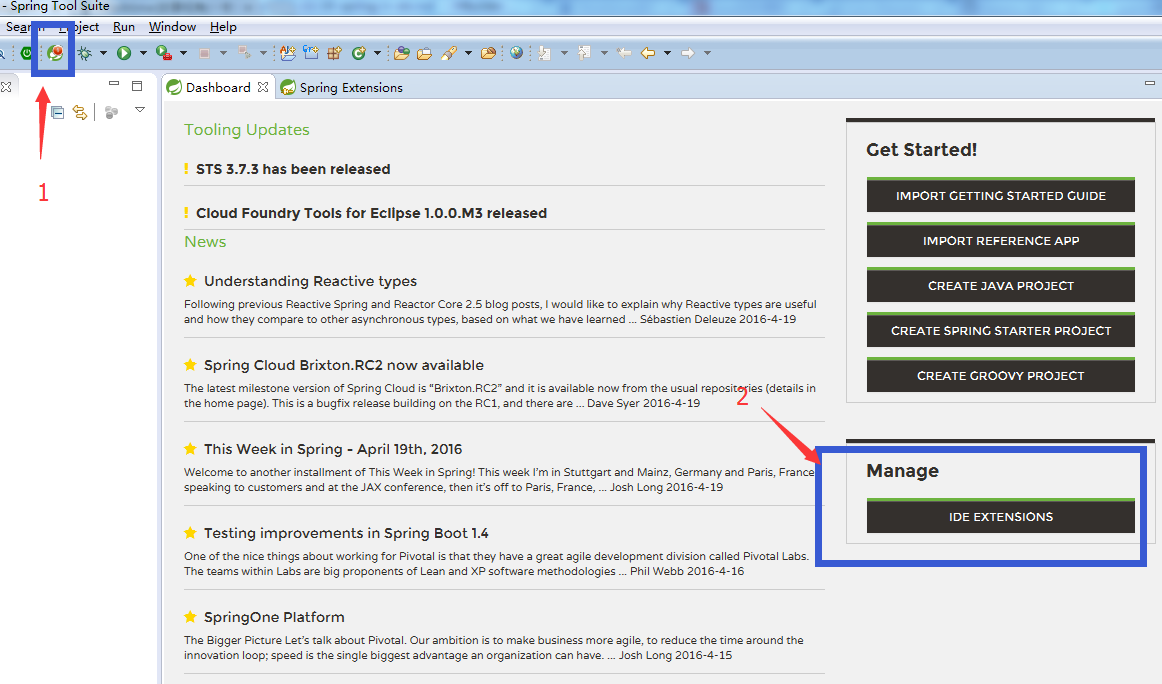Click the Open Type folder icon

[402, 53]
